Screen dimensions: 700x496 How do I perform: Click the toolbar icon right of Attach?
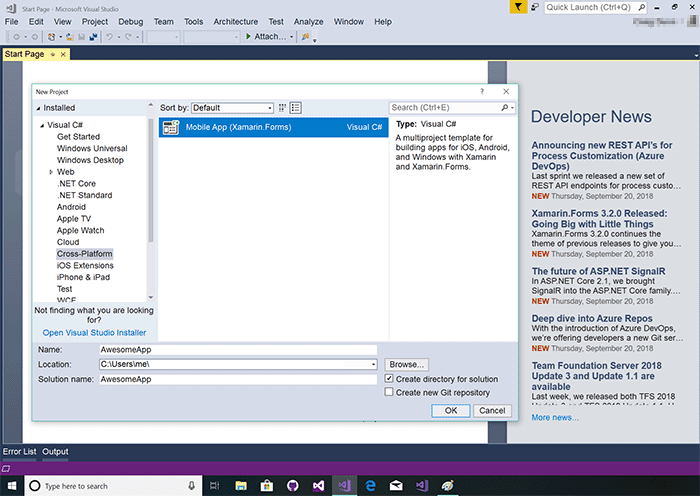305,37
